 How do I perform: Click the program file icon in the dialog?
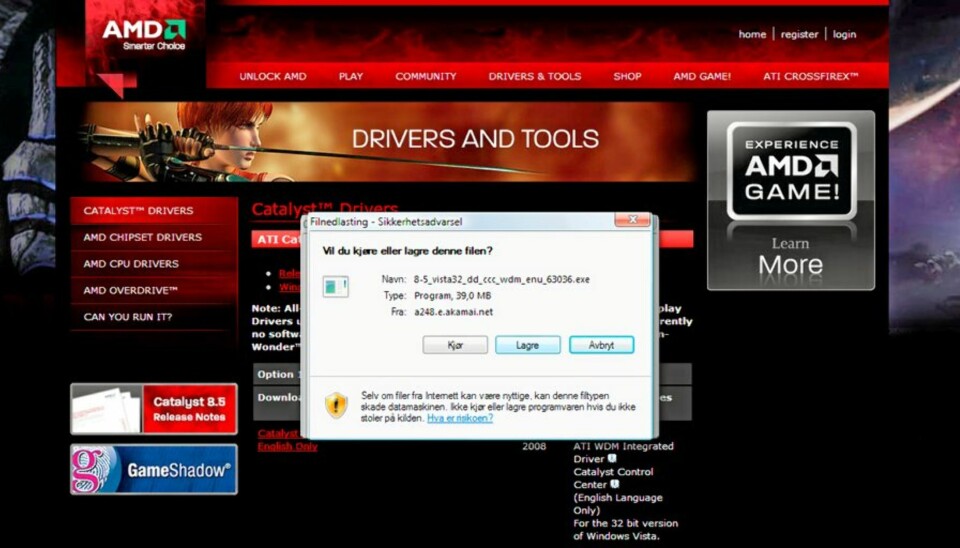[336, 286]
